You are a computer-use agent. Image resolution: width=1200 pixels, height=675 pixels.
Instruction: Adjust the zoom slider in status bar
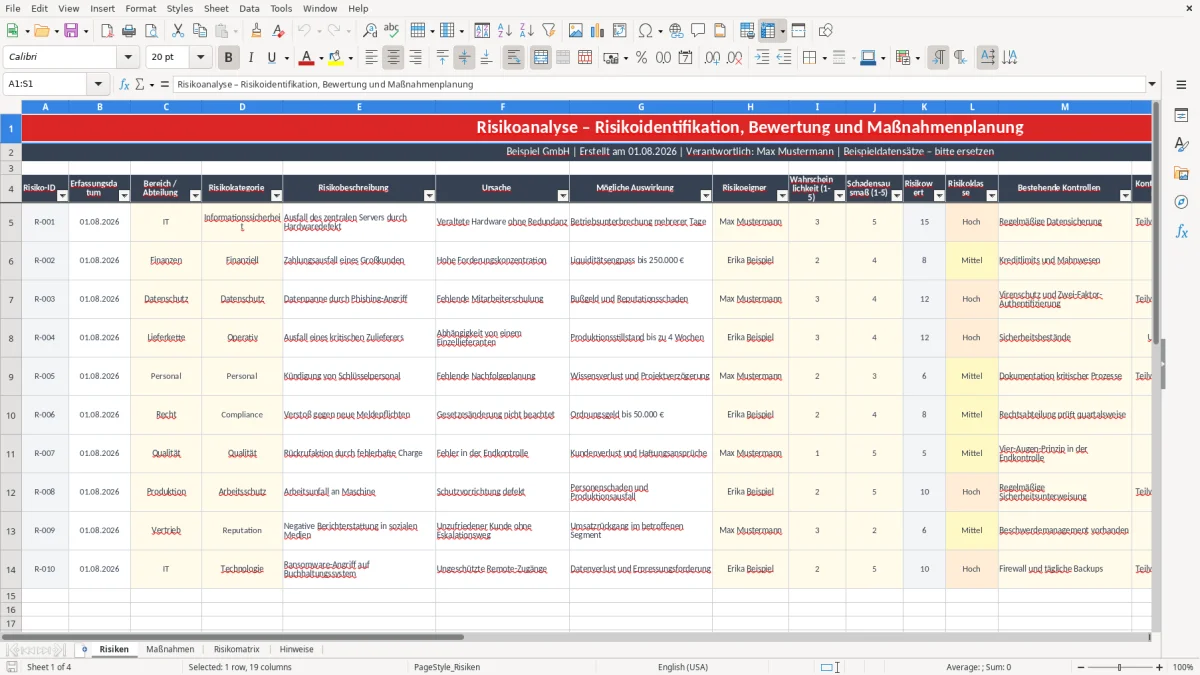(x=1119, y=667)
